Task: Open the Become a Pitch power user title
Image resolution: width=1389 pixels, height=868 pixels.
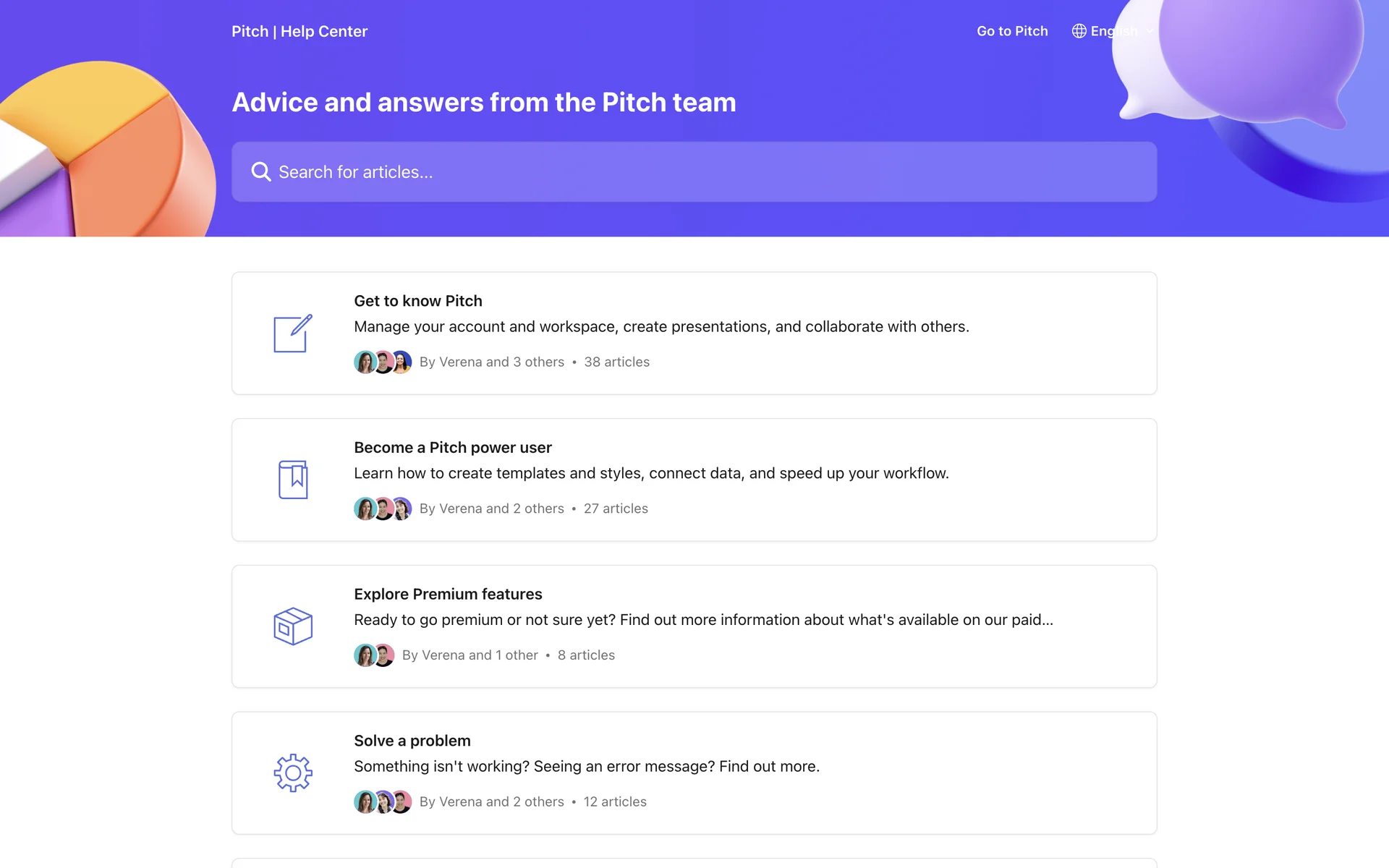Action: tap(453, 448)
